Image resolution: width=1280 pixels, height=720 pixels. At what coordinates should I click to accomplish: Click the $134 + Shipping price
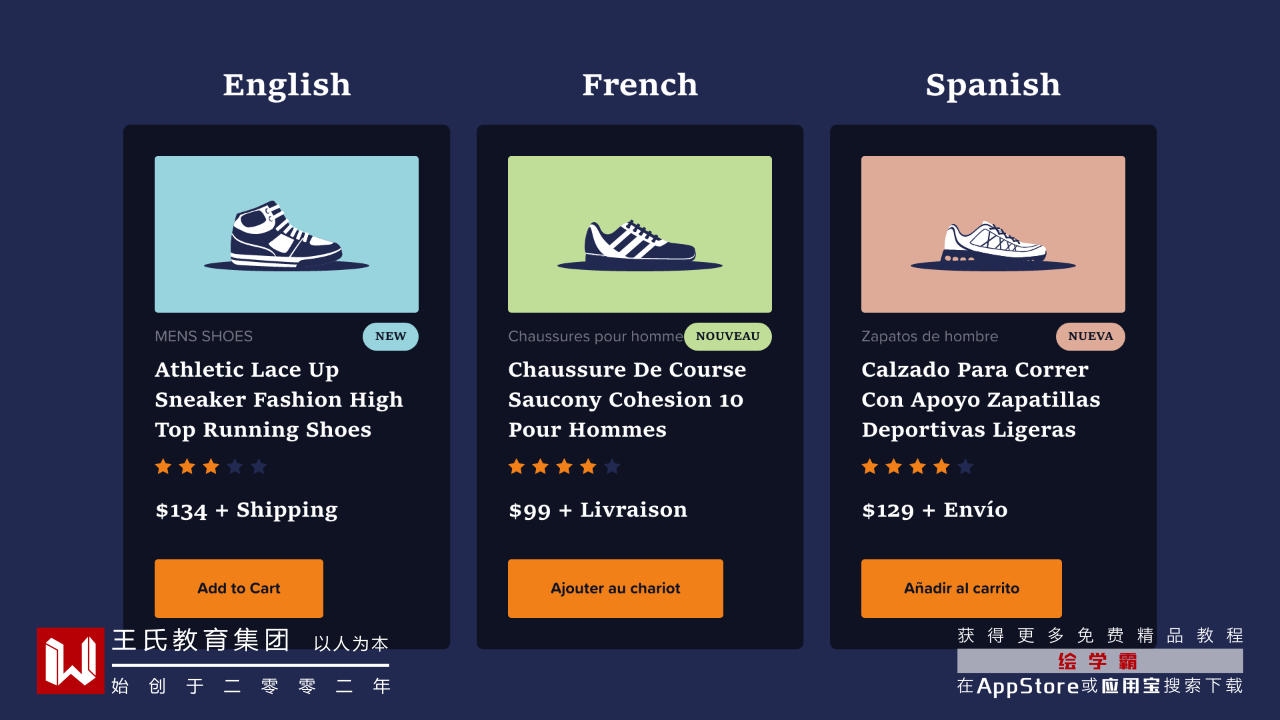point(246,510)
